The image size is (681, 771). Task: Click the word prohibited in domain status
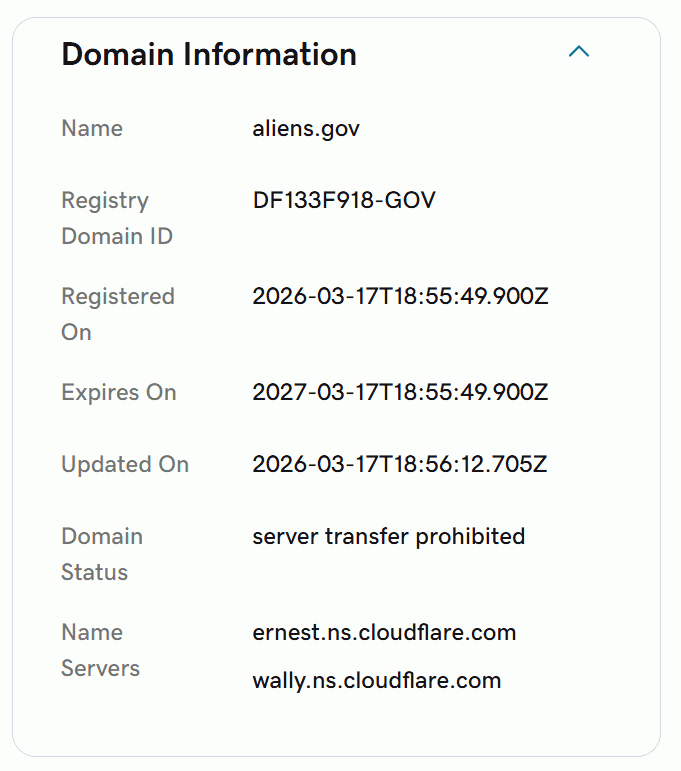point(470,537)
